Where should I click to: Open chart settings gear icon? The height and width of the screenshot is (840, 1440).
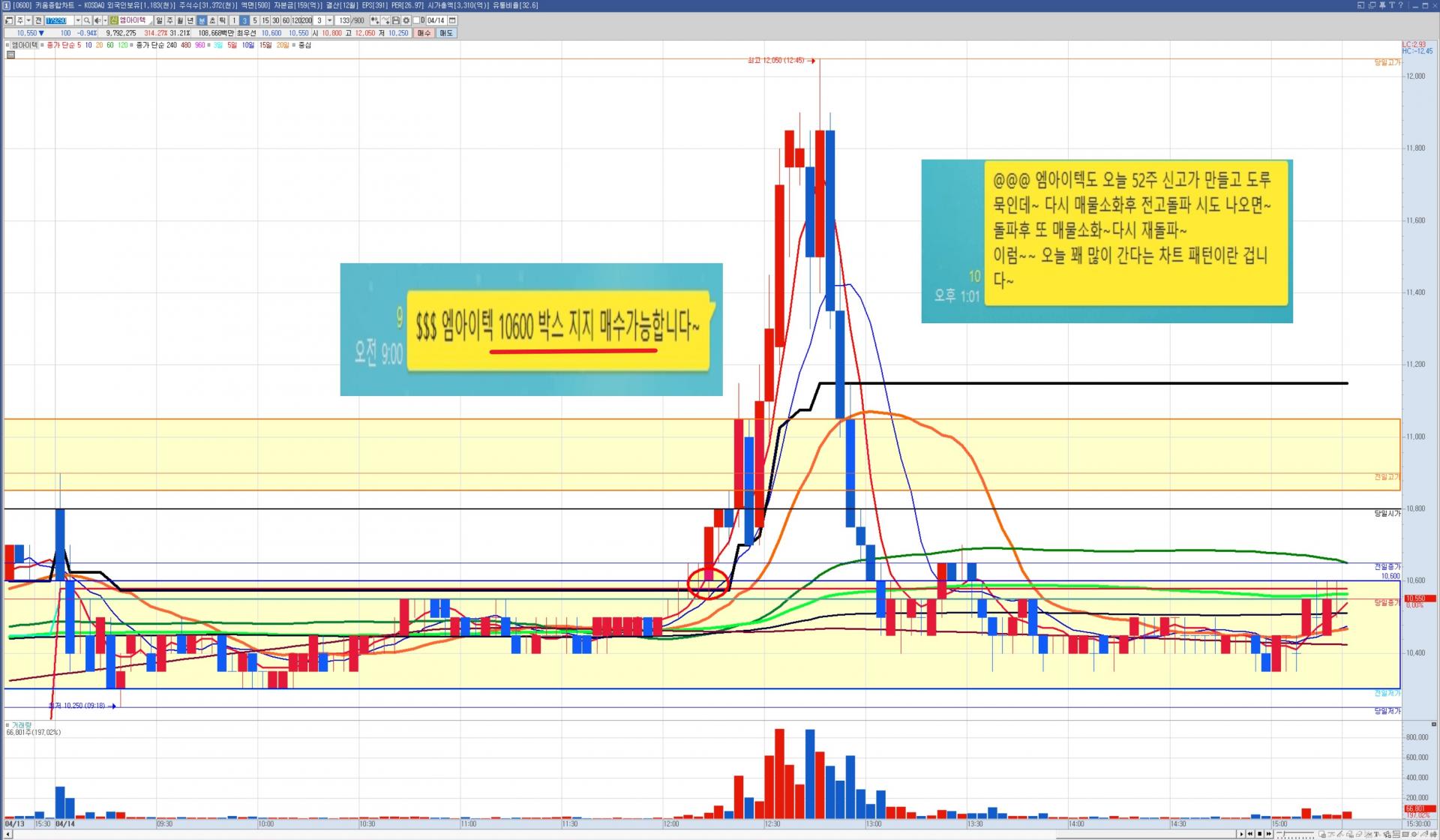point(406,20)
